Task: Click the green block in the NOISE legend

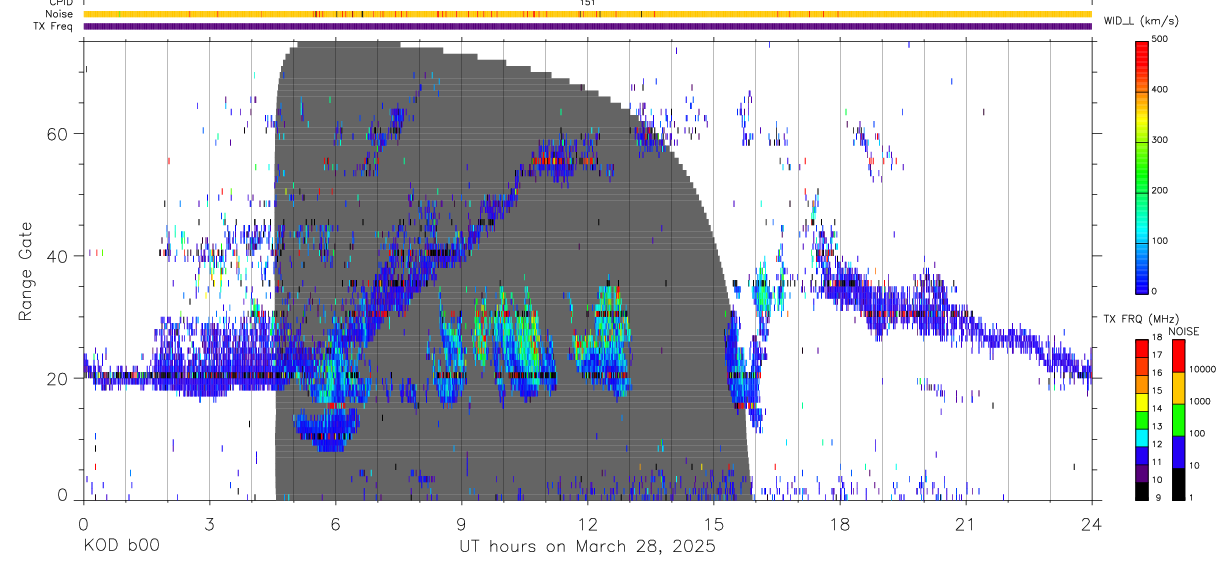Action: pos(1178,418)
